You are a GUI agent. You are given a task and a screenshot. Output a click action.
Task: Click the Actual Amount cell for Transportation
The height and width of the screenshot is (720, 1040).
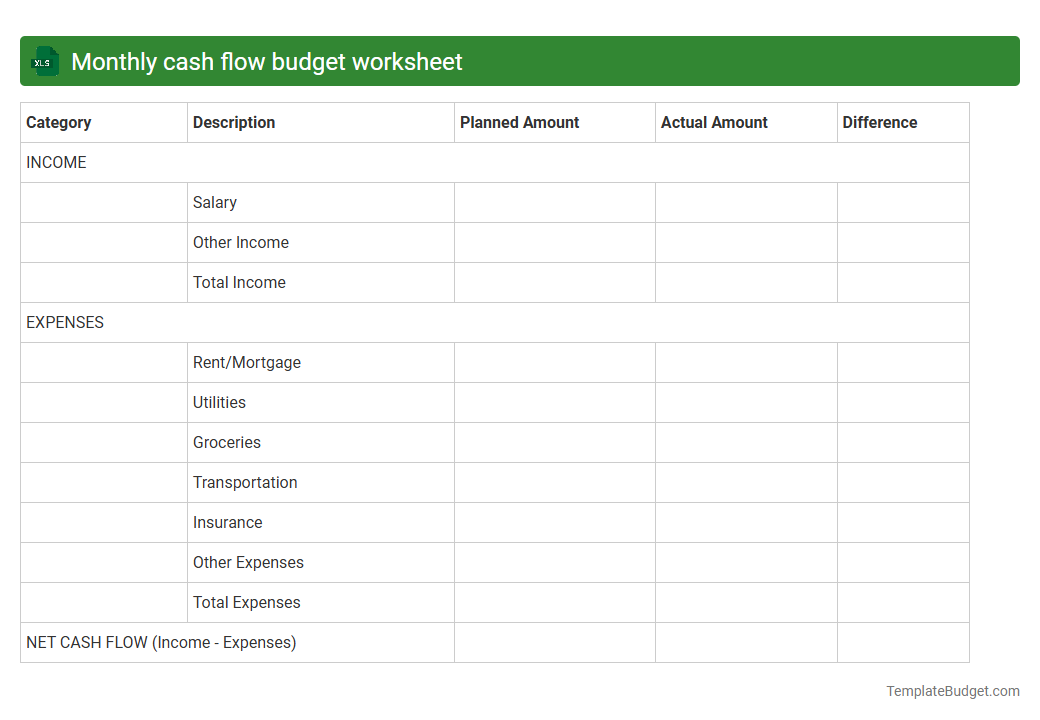click(745, 482)
